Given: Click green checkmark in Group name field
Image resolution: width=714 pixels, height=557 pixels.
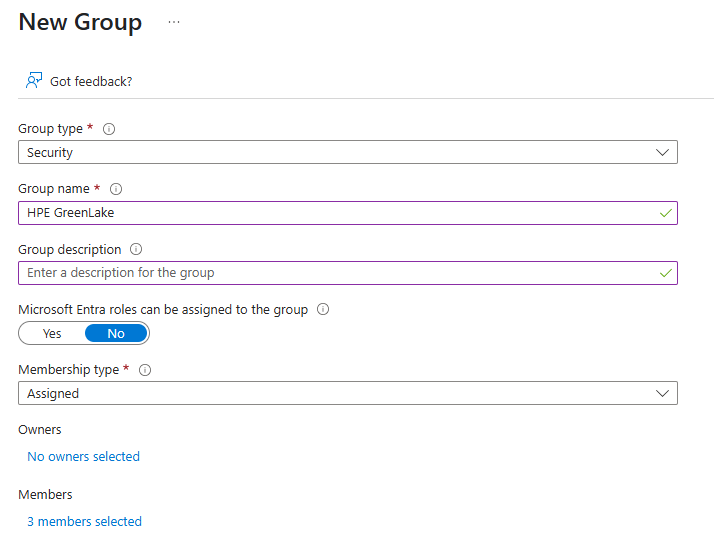Looking at the screenshot, I should tap(666, 212).
